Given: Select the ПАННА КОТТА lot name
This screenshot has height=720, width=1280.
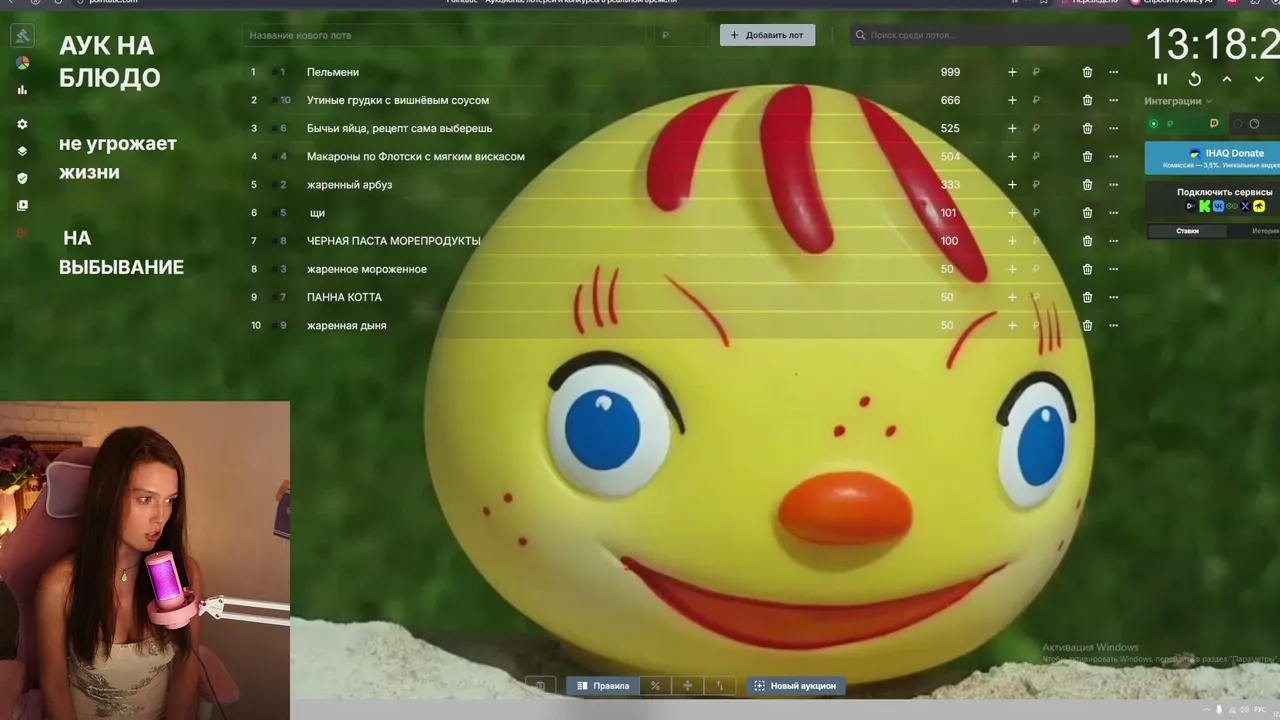Looking at the screenshot, I should coord(344,297).
